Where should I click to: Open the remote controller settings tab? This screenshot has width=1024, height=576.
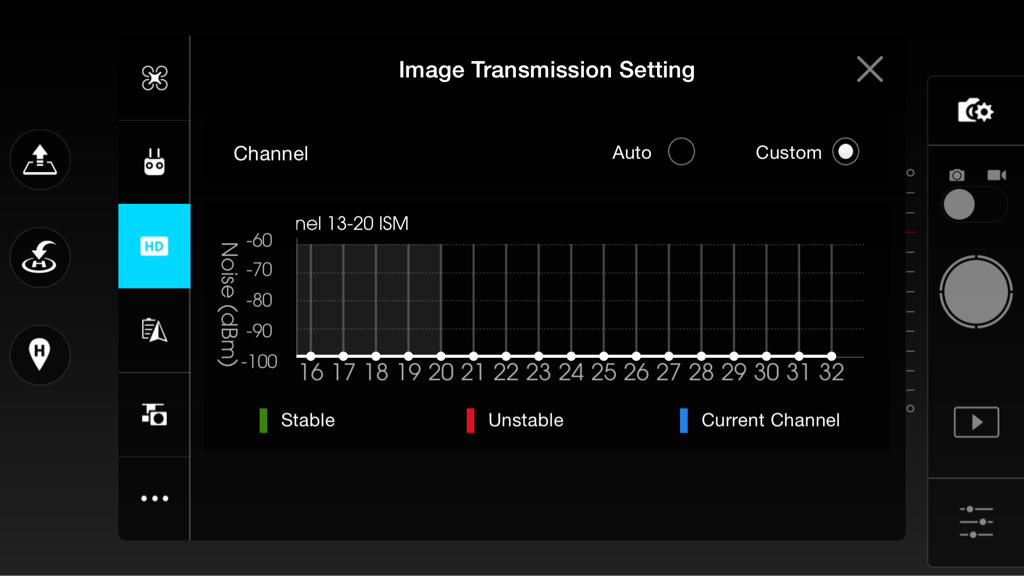[x=155, y=162]
